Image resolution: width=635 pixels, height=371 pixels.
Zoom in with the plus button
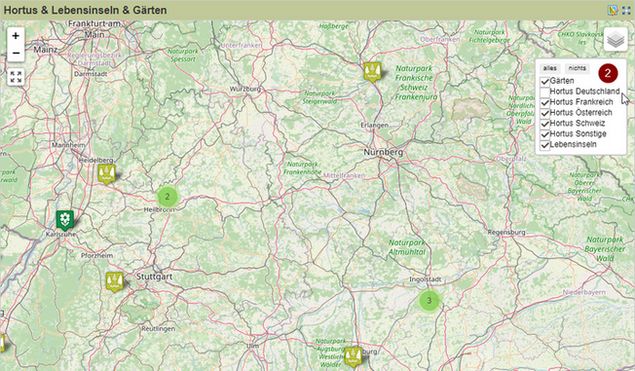16,36
